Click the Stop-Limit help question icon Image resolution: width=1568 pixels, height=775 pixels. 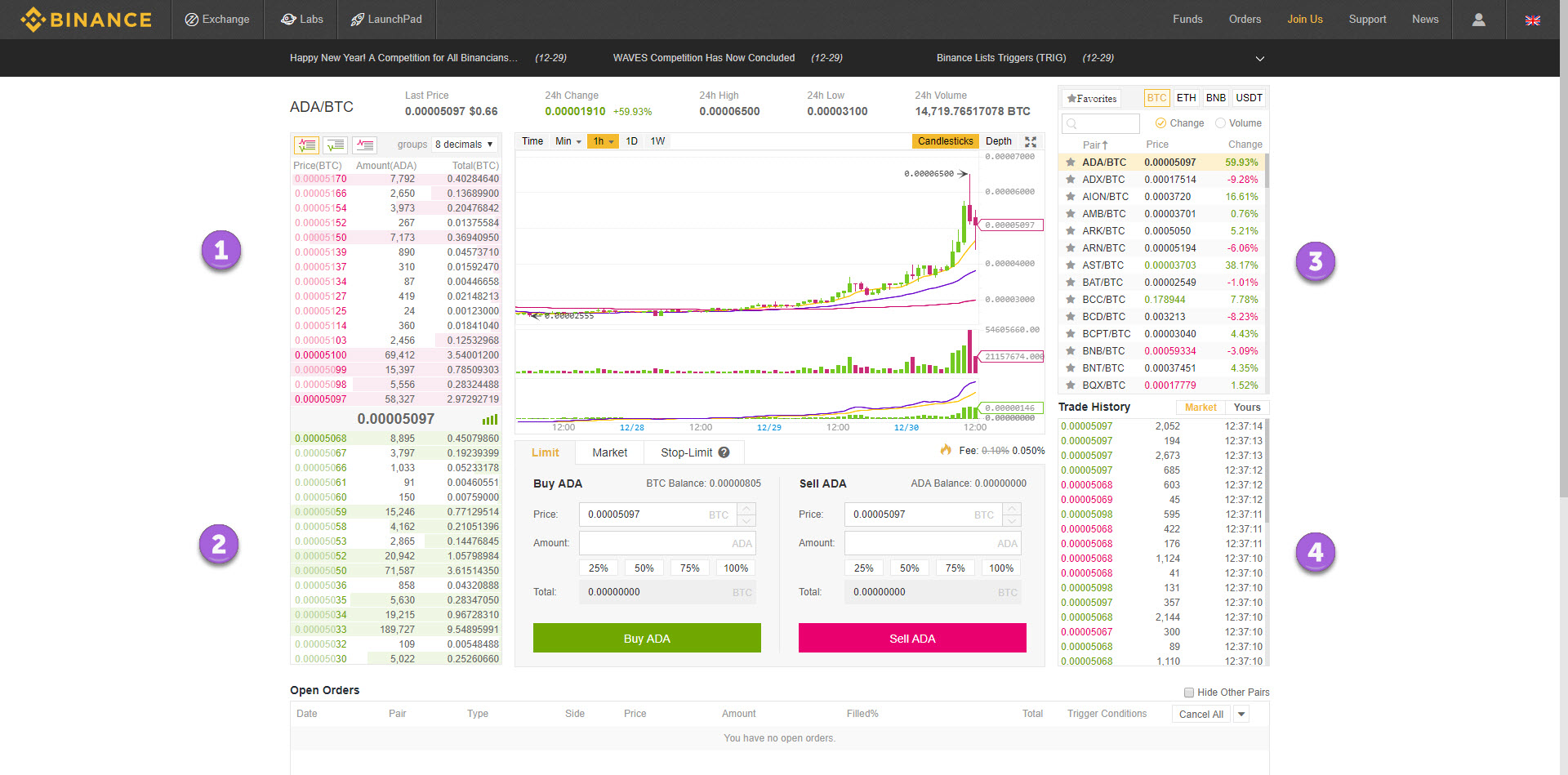tap(724, 452)
